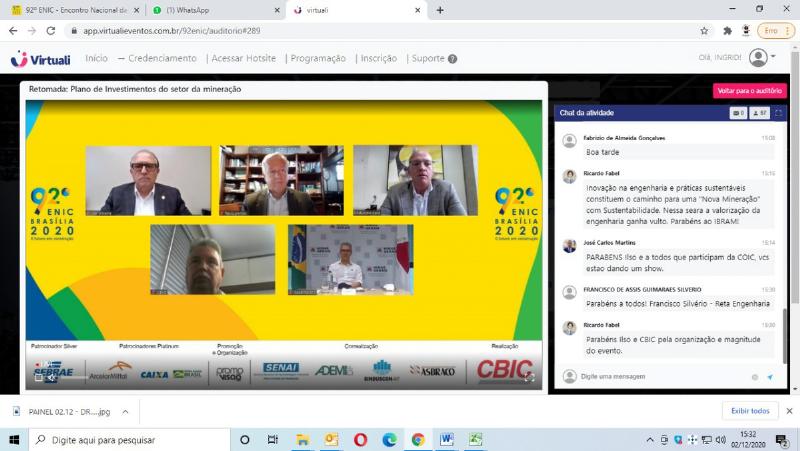Open the emoji picker in chat
The height and width of the screenshot is (451, 800).
[x=755, y=377]
